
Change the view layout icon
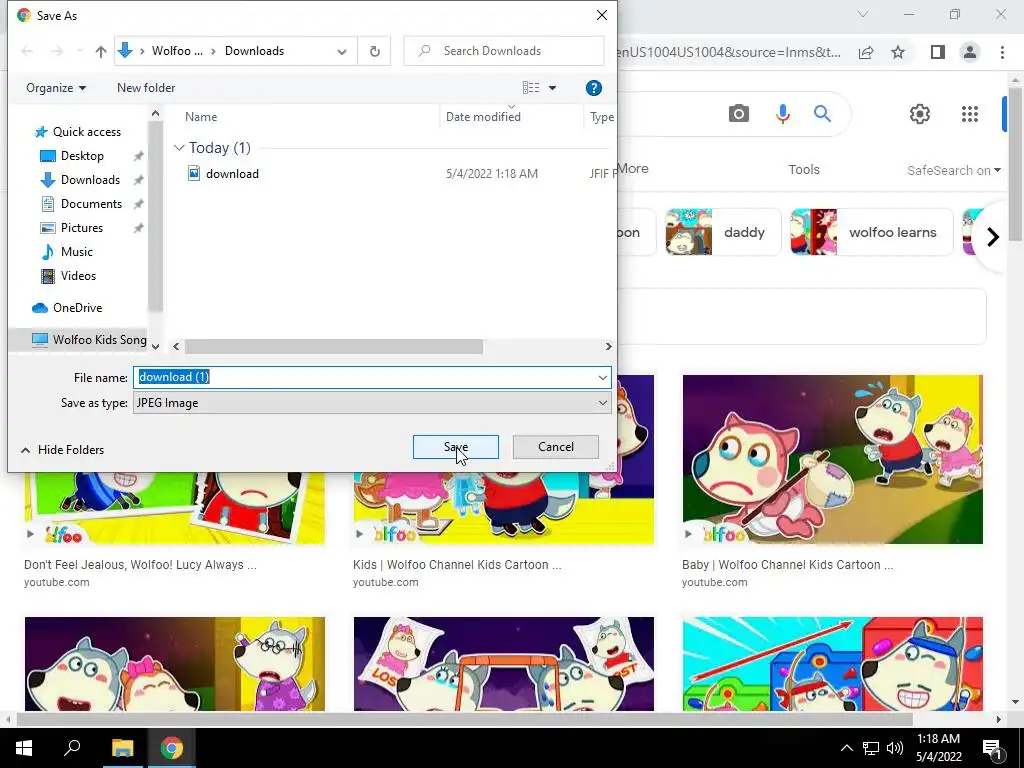[531, 88]
